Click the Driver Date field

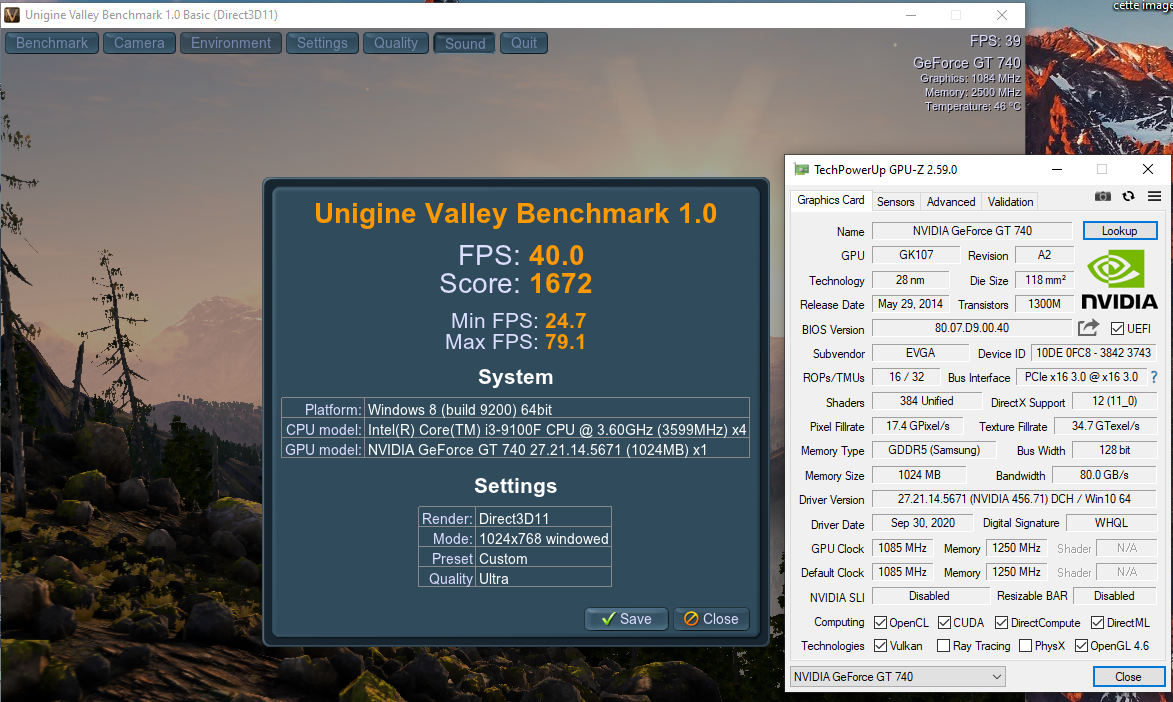[x=922, y=523]
